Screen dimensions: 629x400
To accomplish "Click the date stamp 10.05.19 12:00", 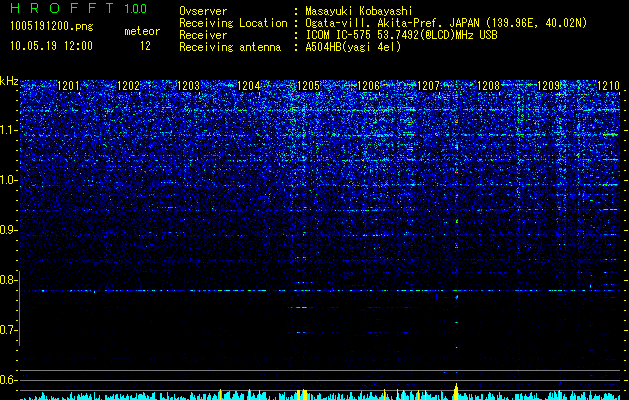I will [51, 46].
